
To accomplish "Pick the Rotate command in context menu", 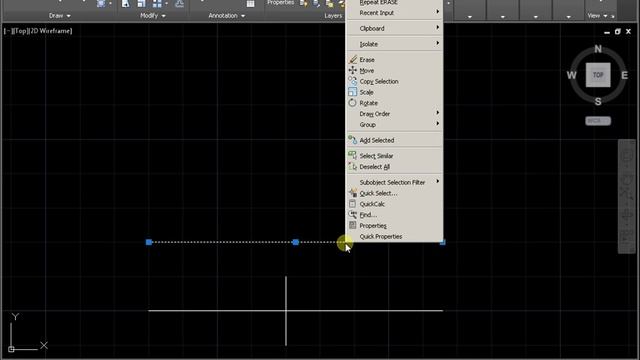I will coord(394,103).
